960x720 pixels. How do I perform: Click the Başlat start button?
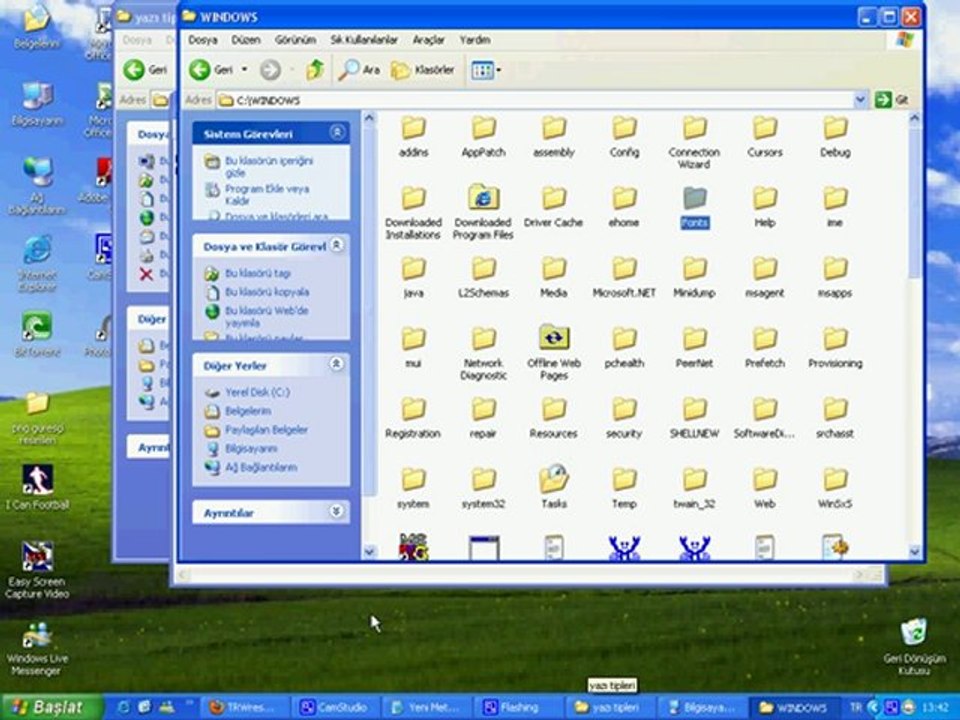tap(51, 707)
